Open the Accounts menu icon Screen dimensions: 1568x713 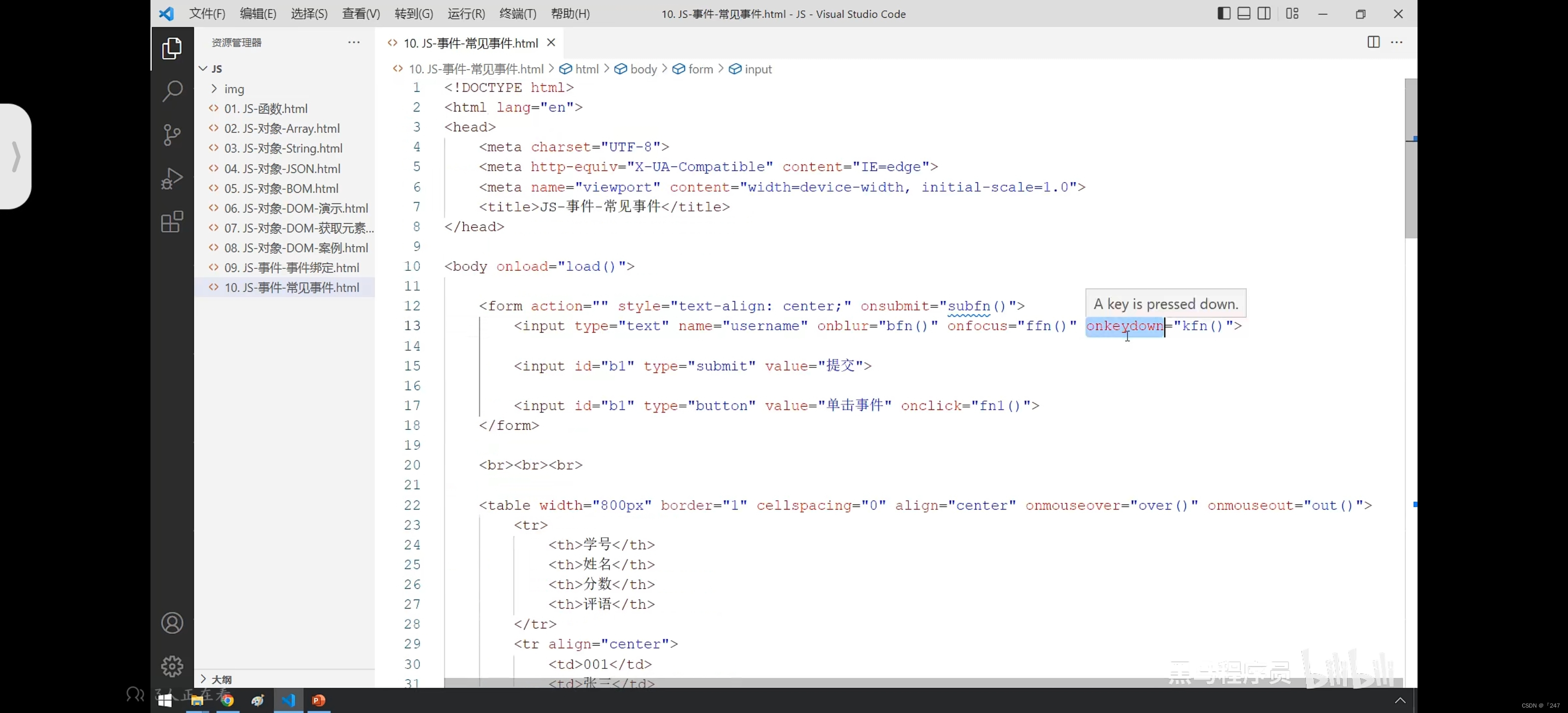[x=172, y=623]
